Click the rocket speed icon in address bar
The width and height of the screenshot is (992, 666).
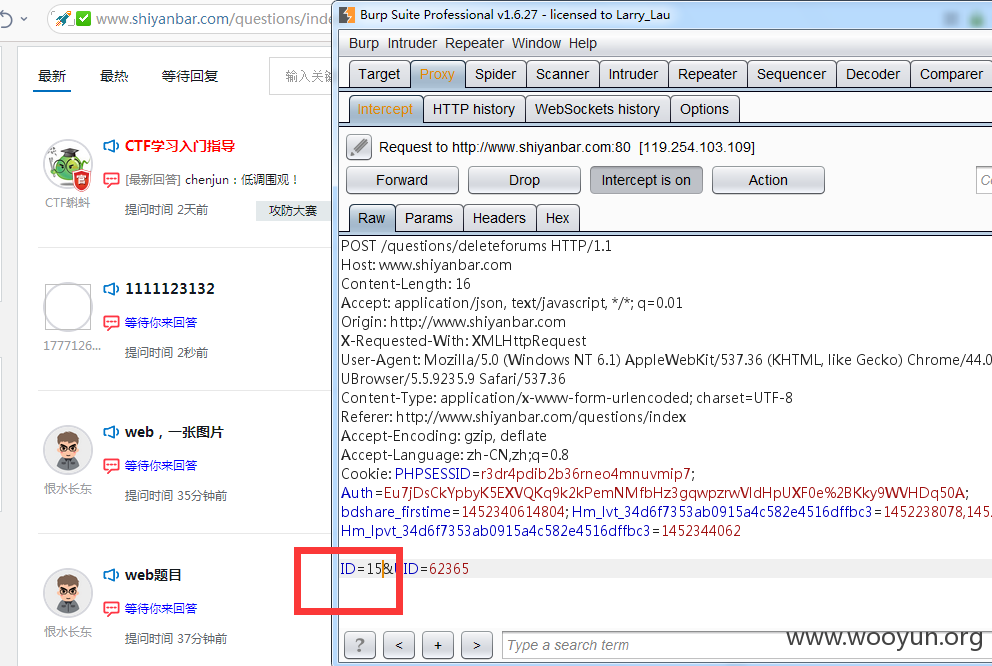pyautogui.click(x=63, y=18)
